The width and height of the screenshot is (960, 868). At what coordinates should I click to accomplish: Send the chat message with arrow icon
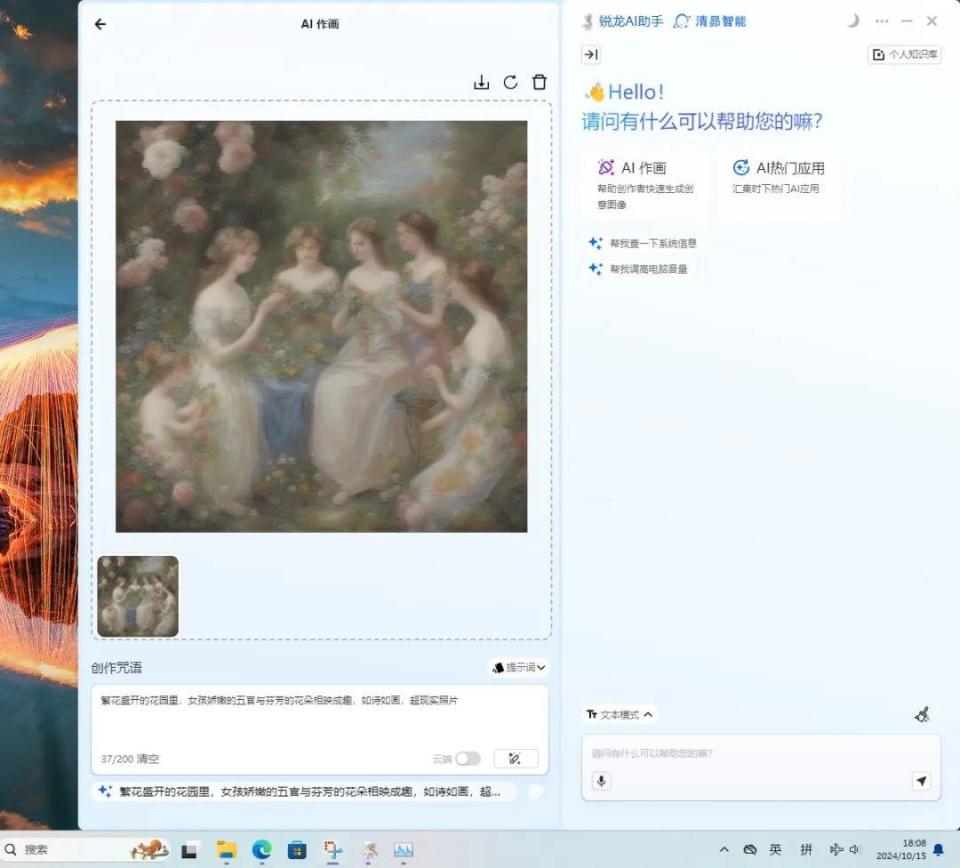(921, 781)
